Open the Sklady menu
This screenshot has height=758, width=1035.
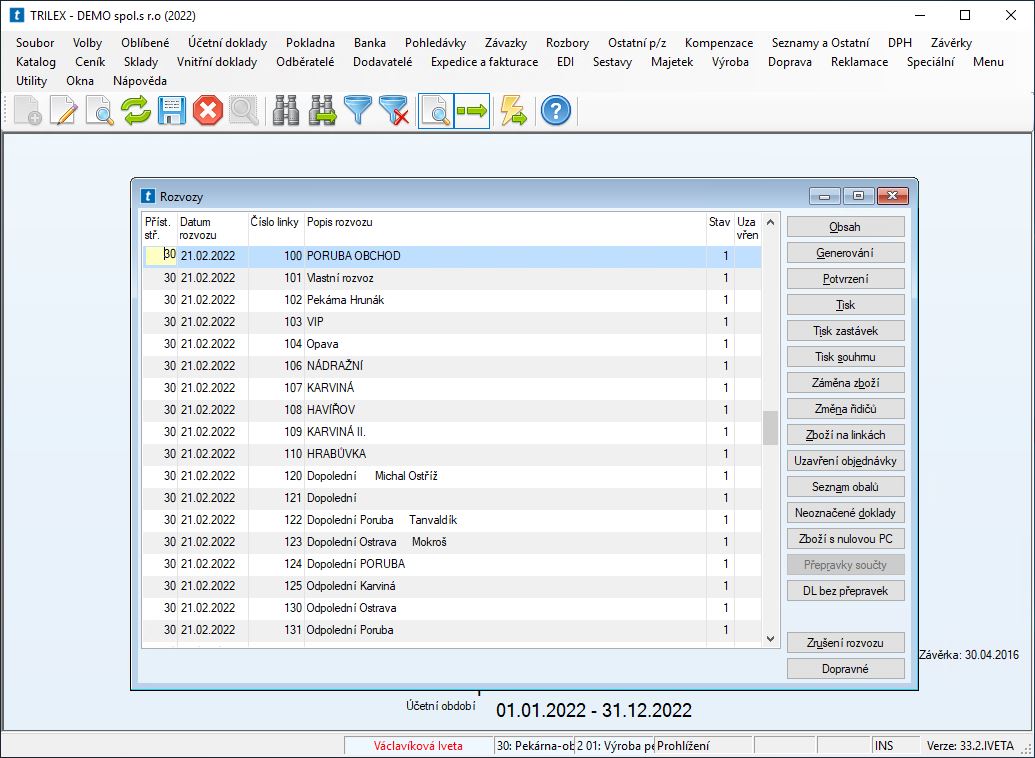coord(141,62)
